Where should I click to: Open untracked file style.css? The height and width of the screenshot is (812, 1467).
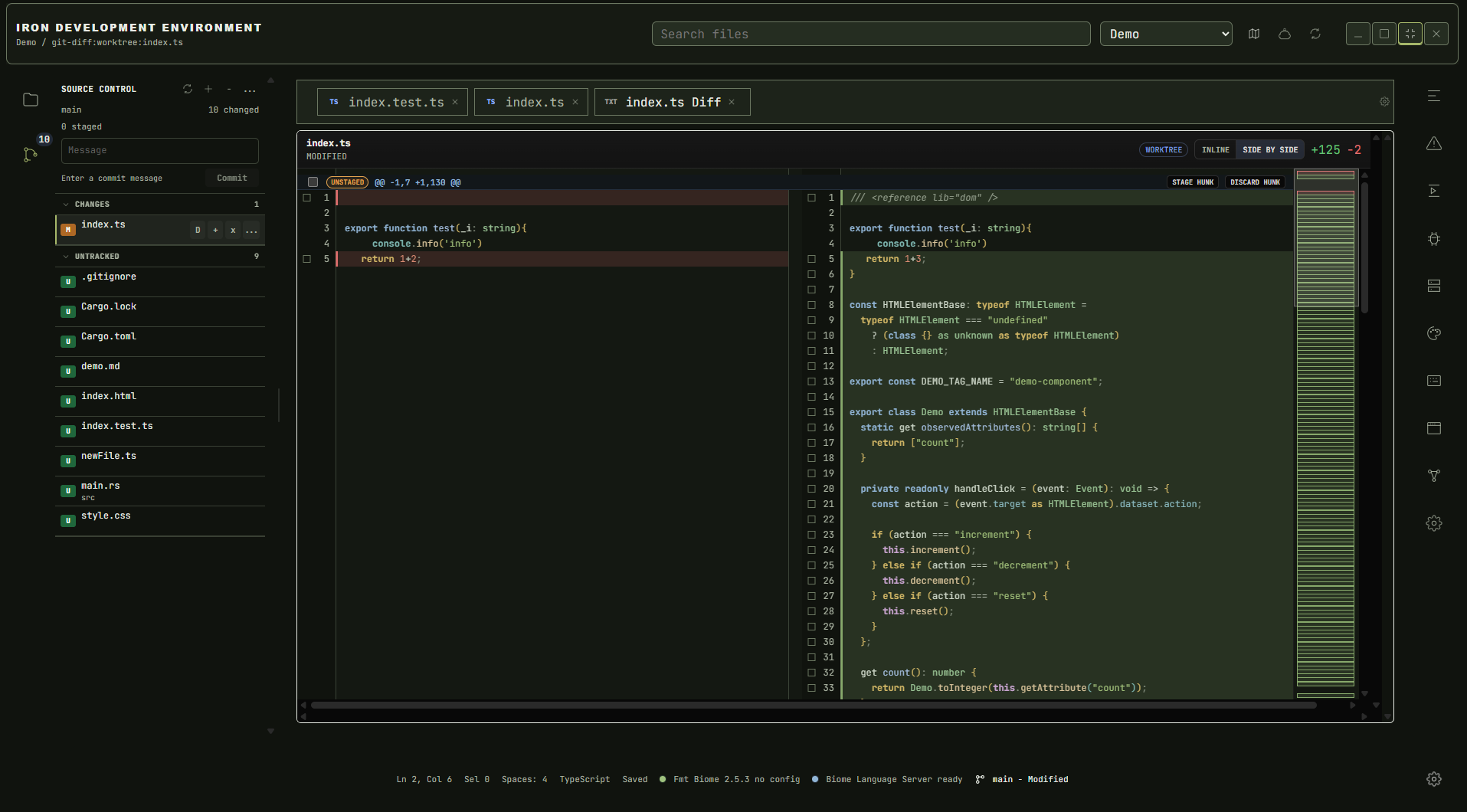(x=160, y=521)
